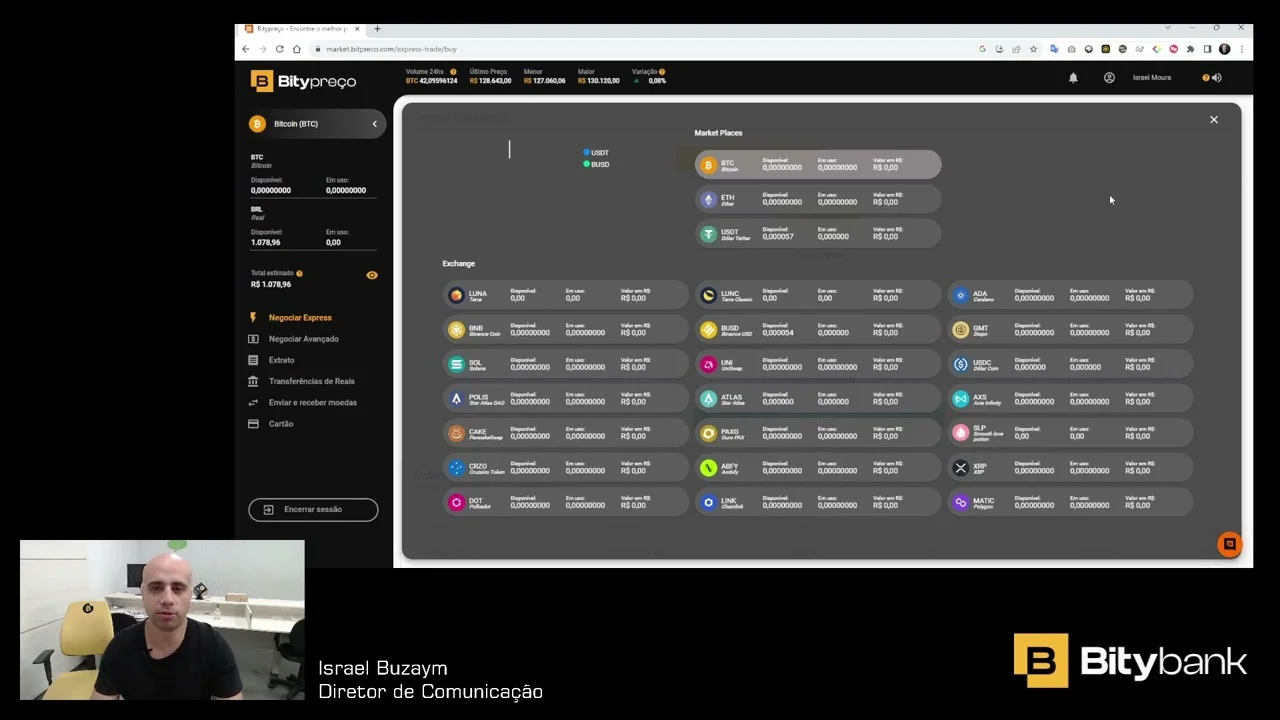Select the ETH Ether market row

point(817,199)
